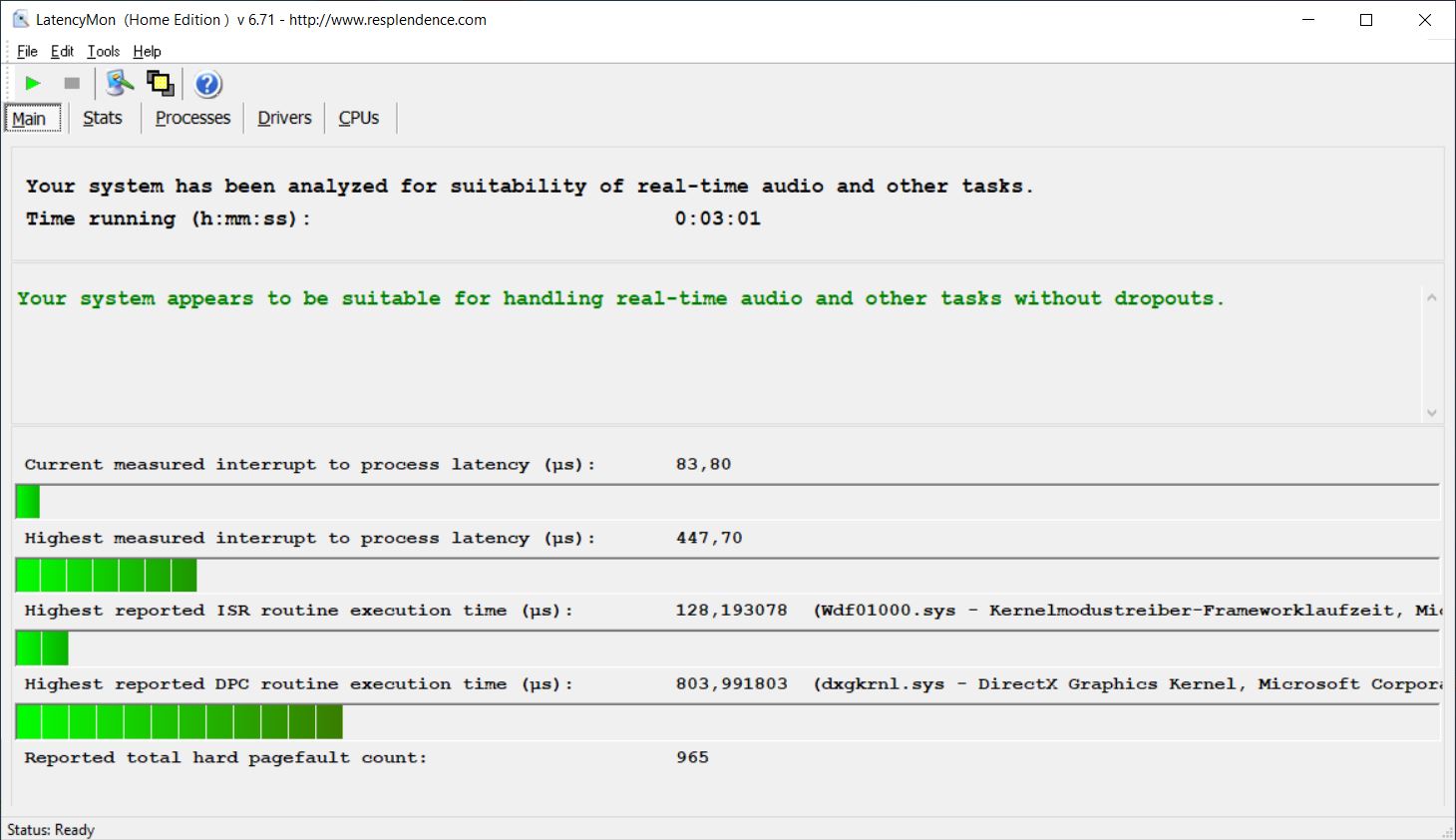1456x840 pixels.
Task: Click the pagefault count value 965
Action: pyautogui.click(x=692, y=758)
